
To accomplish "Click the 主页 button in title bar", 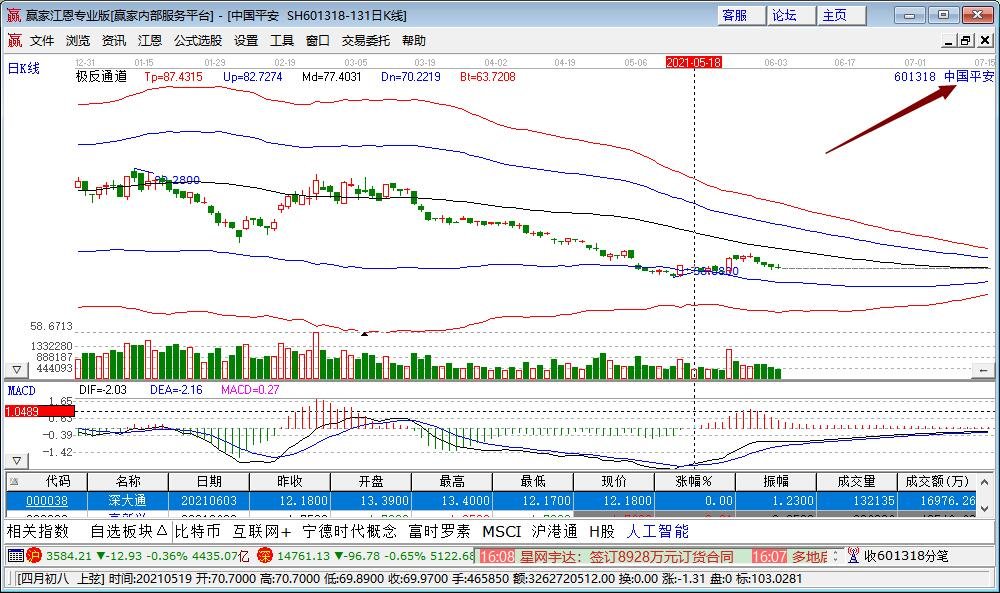I will coord(841,15).
